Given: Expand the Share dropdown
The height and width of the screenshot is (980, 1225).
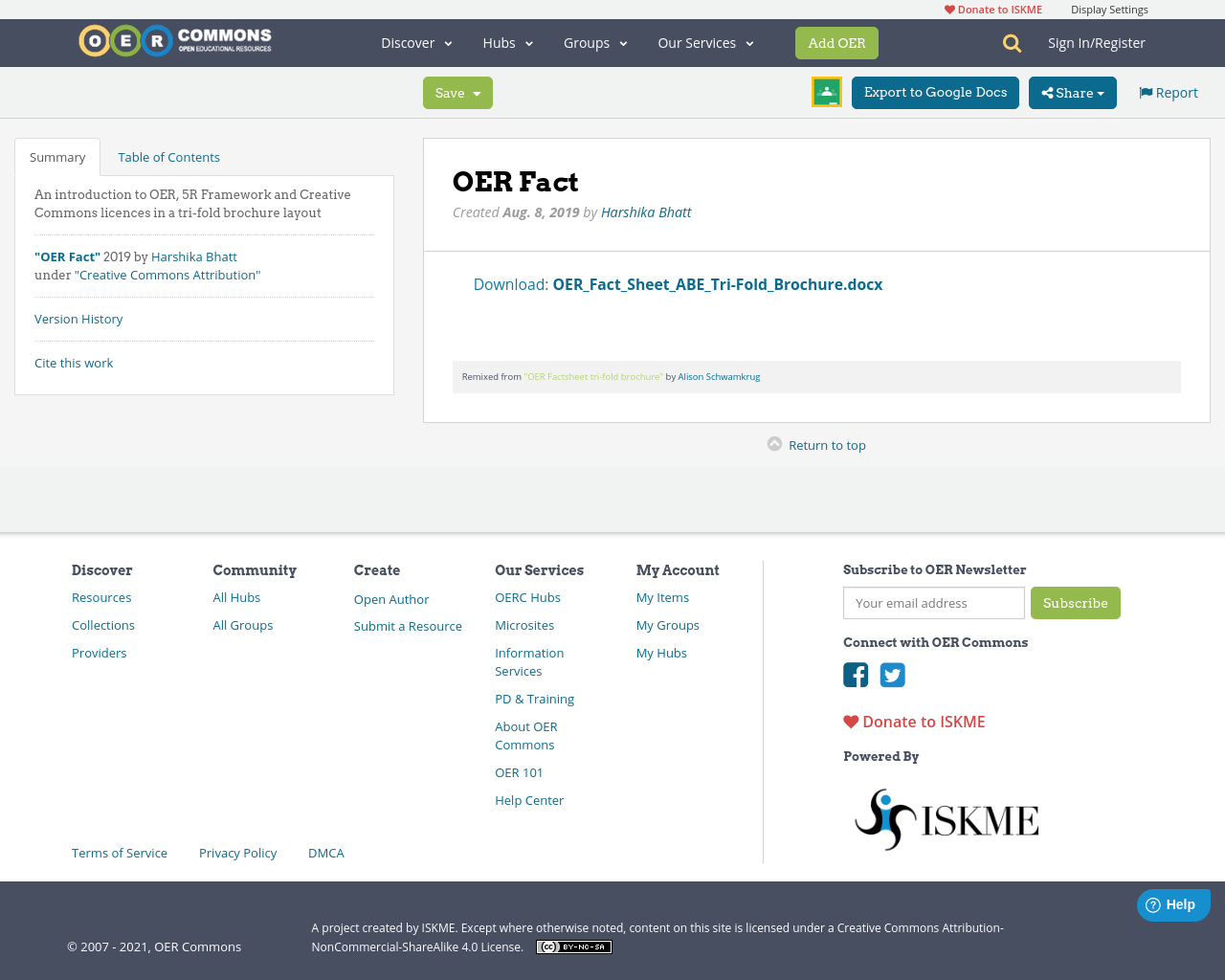Looking at the screenshot, I should pyautogui.click(x=1072, y=93).
